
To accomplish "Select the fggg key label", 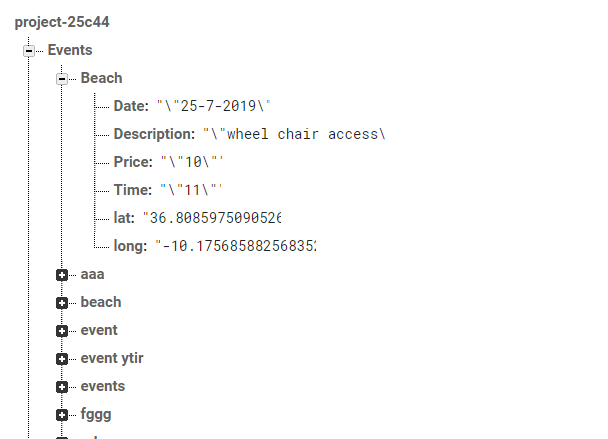I will pos(96,414).
